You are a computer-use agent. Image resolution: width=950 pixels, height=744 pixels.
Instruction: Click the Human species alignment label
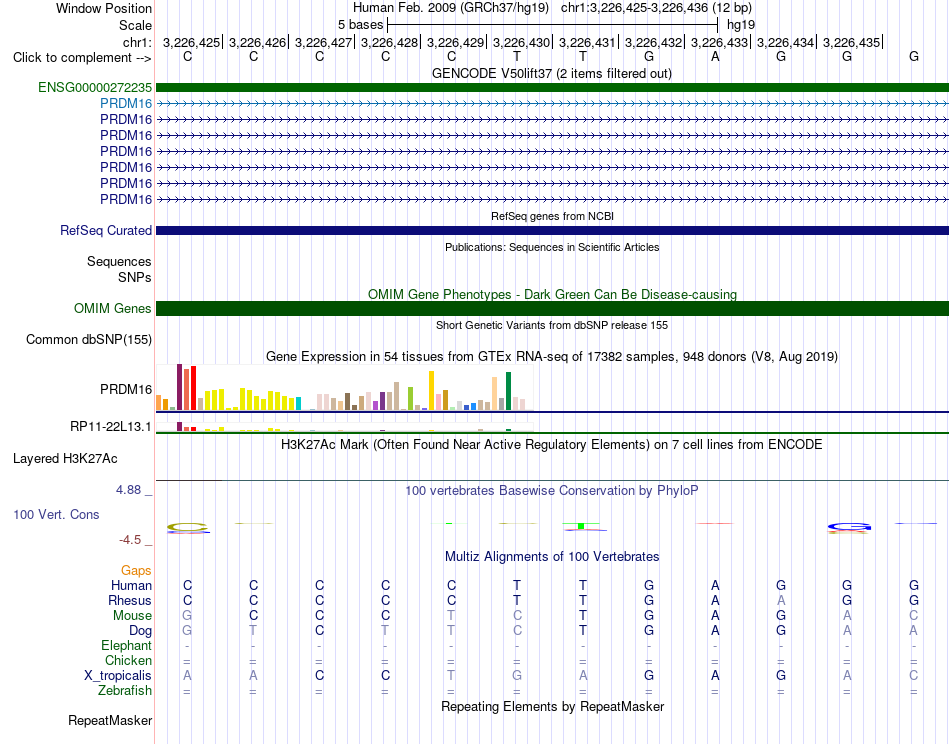pyautogui.click(x=131, y=585)
